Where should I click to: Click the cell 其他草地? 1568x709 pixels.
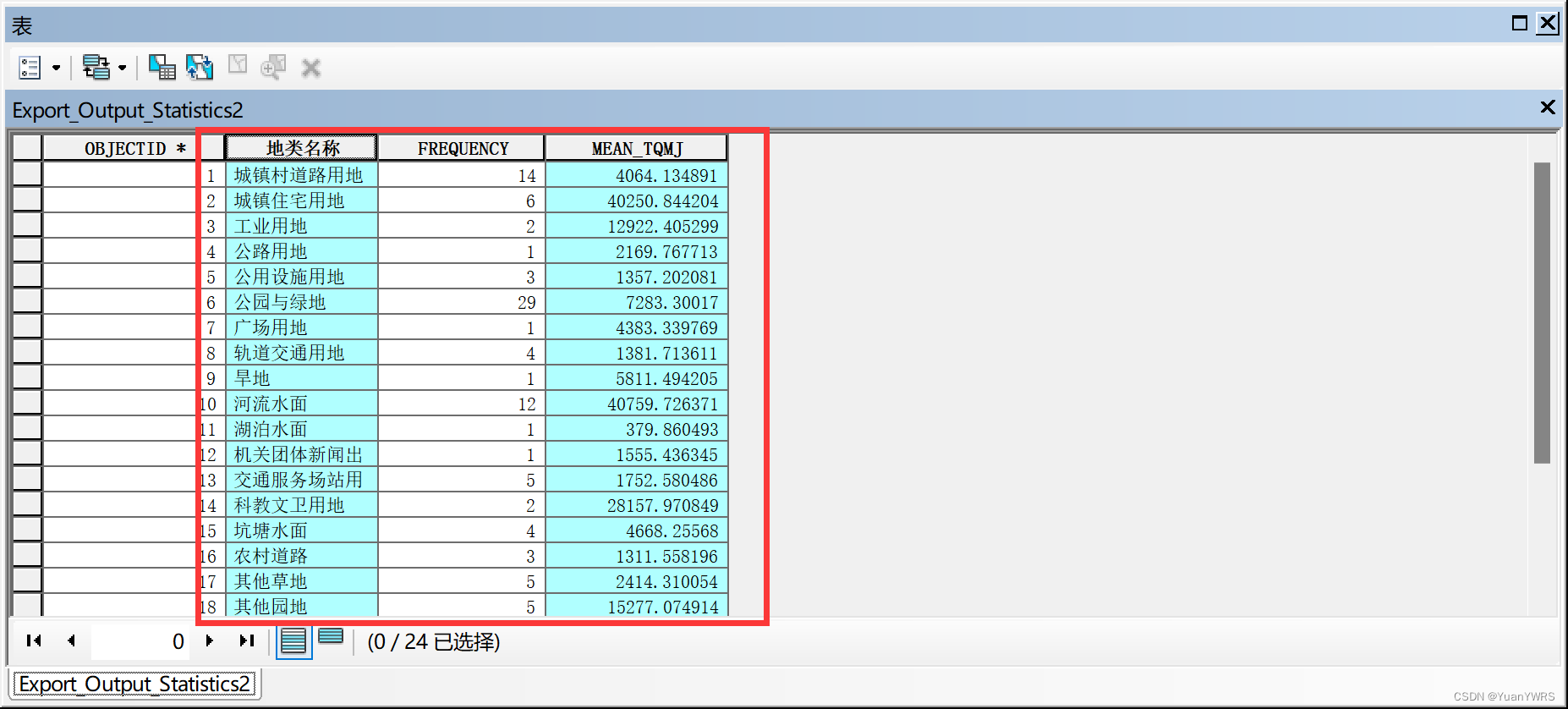click(x=301, y=581)
